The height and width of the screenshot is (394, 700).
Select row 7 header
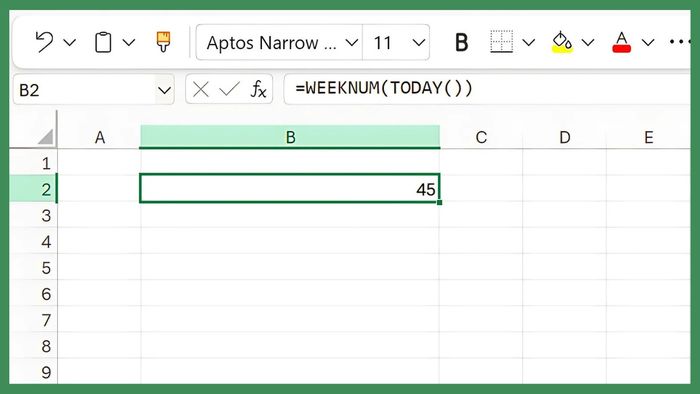click(x=33, y=319)
